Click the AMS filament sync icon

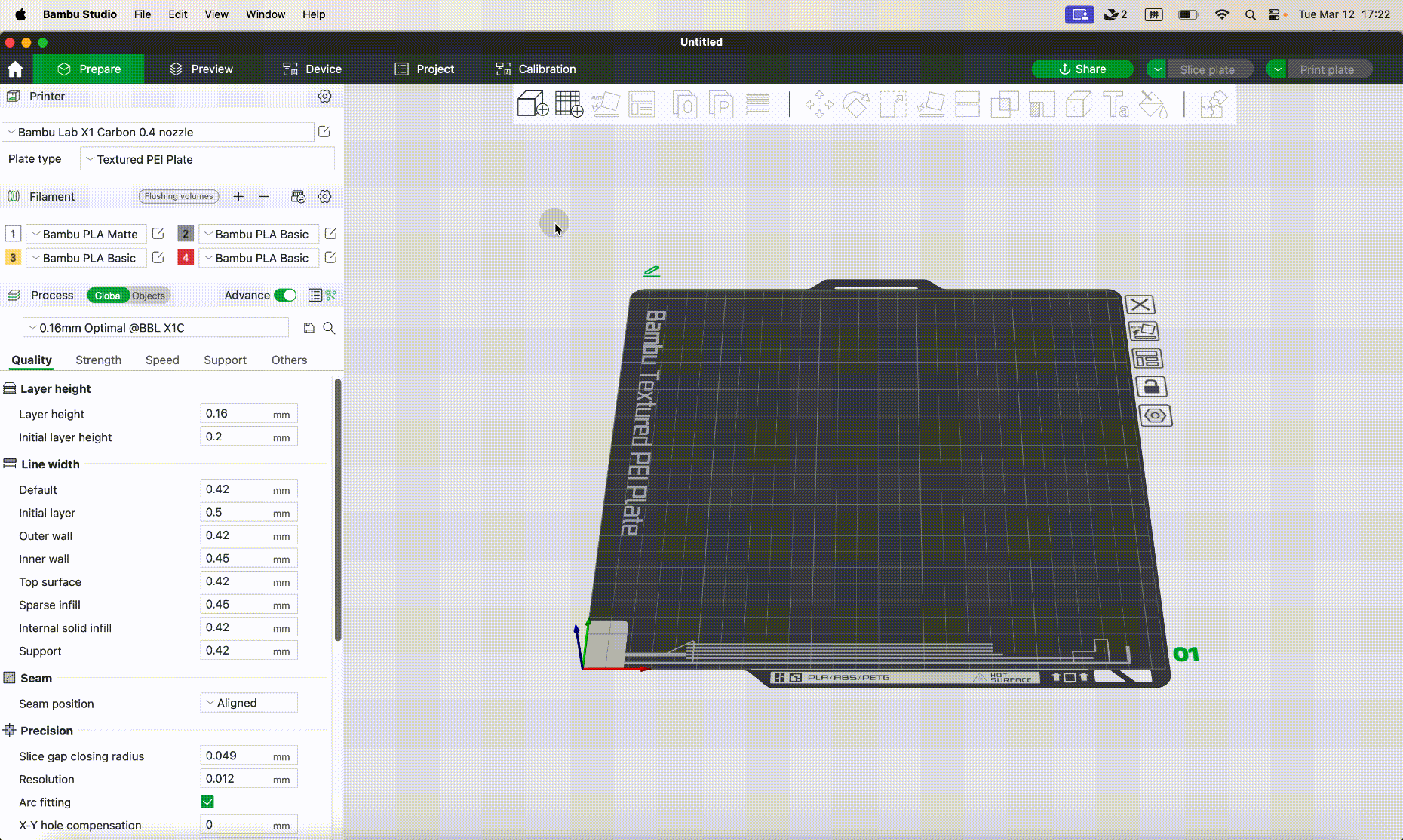click(299, 196)
